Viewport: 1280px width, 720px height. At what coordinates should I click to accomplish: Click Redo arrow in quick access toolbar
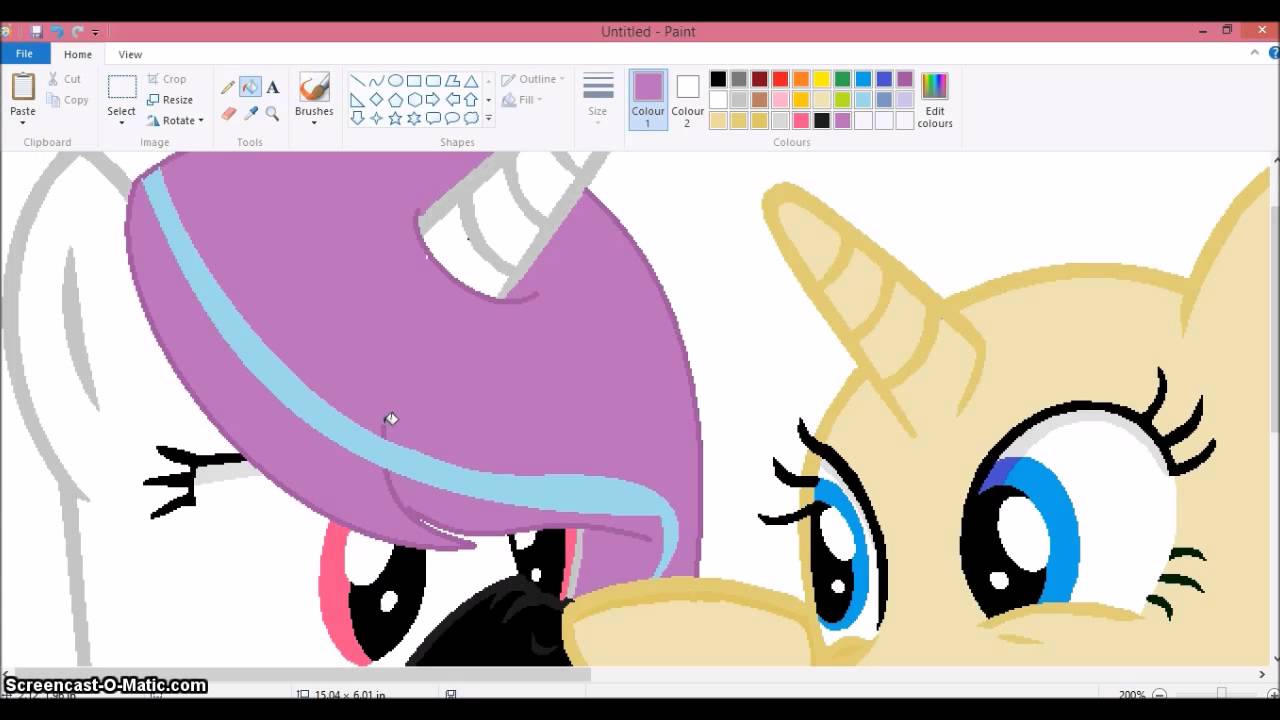pyautogui.click(x=77, y=32)
